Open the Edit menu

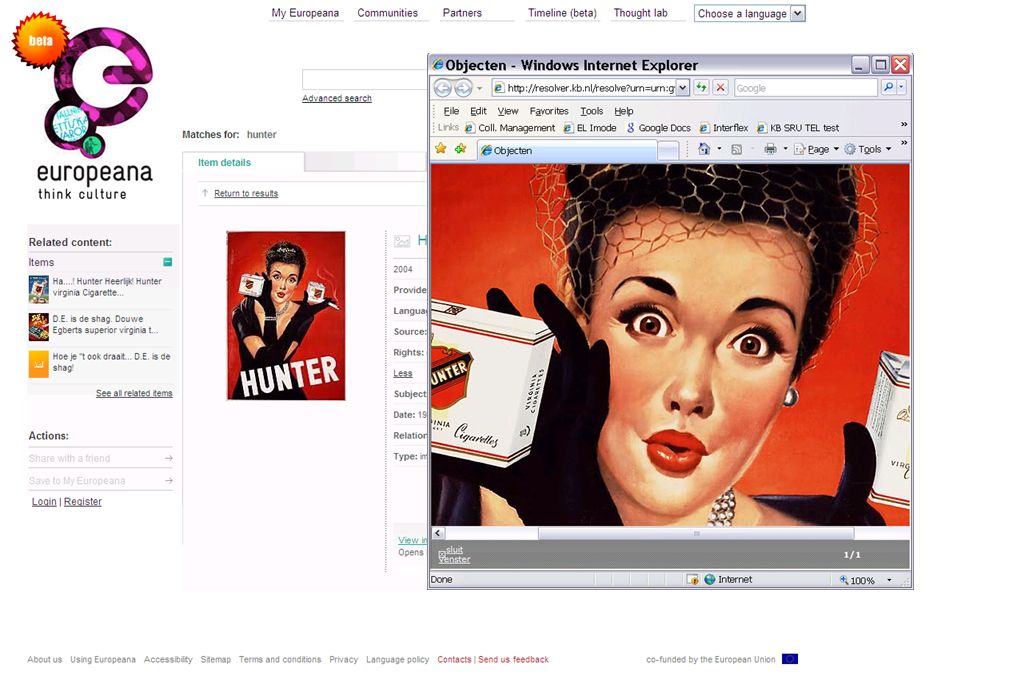click(x=478, y=111)
